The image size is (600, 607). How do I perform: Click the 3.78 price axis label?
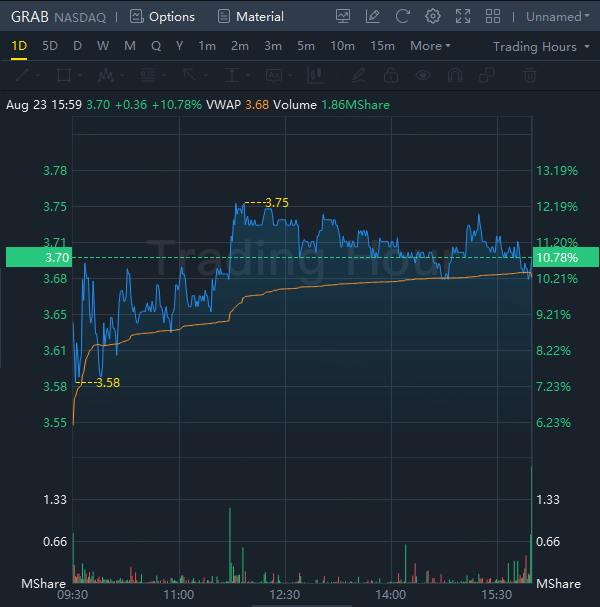tap(55, 171)
